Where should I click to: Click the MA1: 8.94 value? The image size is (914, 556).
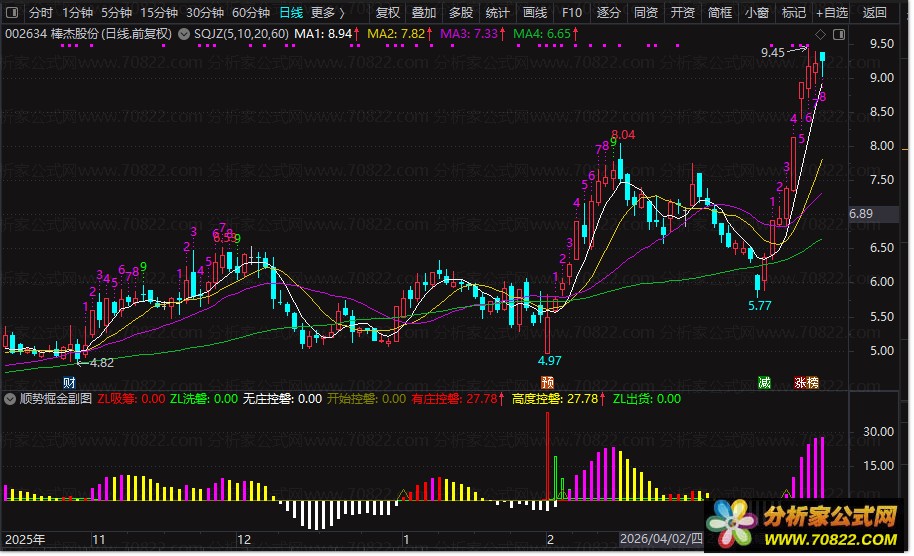[322, 34]
